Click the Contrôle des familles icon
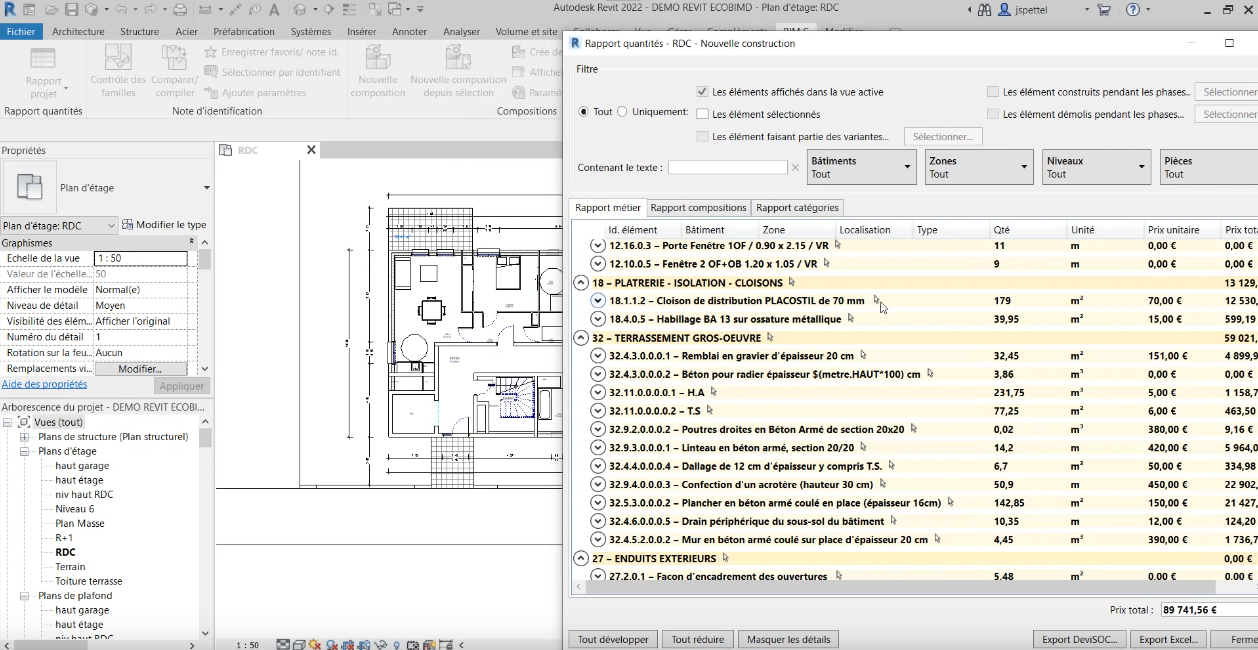 pyautogui.click(x=118, y=58)
